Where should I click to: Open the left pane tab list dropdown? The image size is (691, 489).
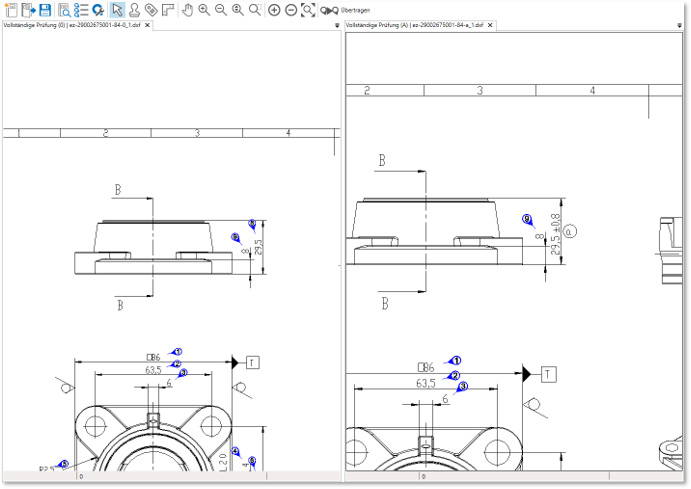336,26
